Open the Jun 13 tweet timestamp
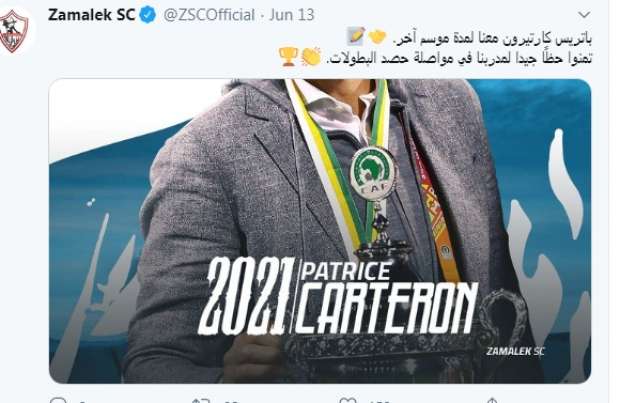Screen dimensions: 620x403 (x=292, y=15)
